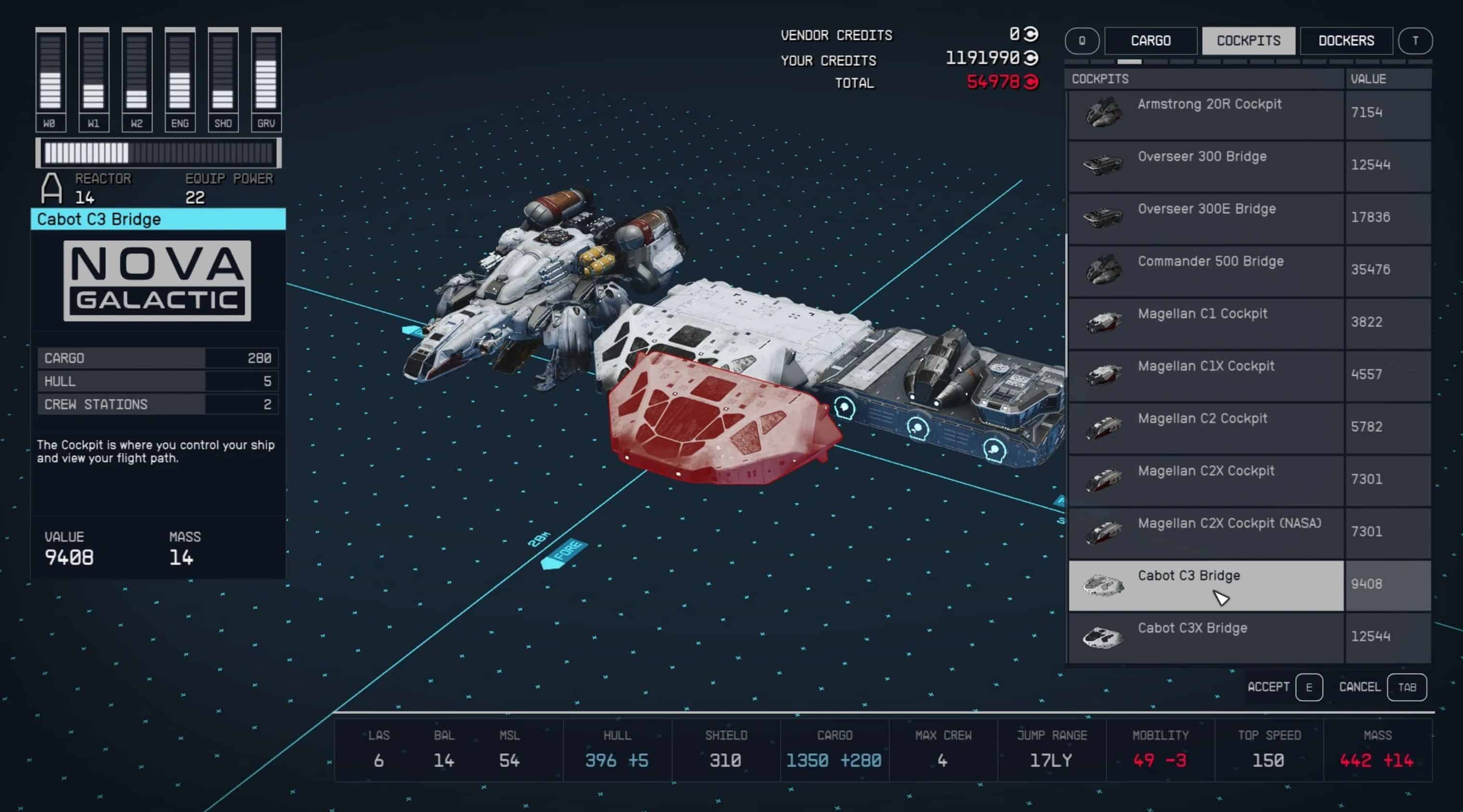The width and height of the screenshot is (1463, 812).
Task: Click the FORE direction marker
Action: point(565,553)
